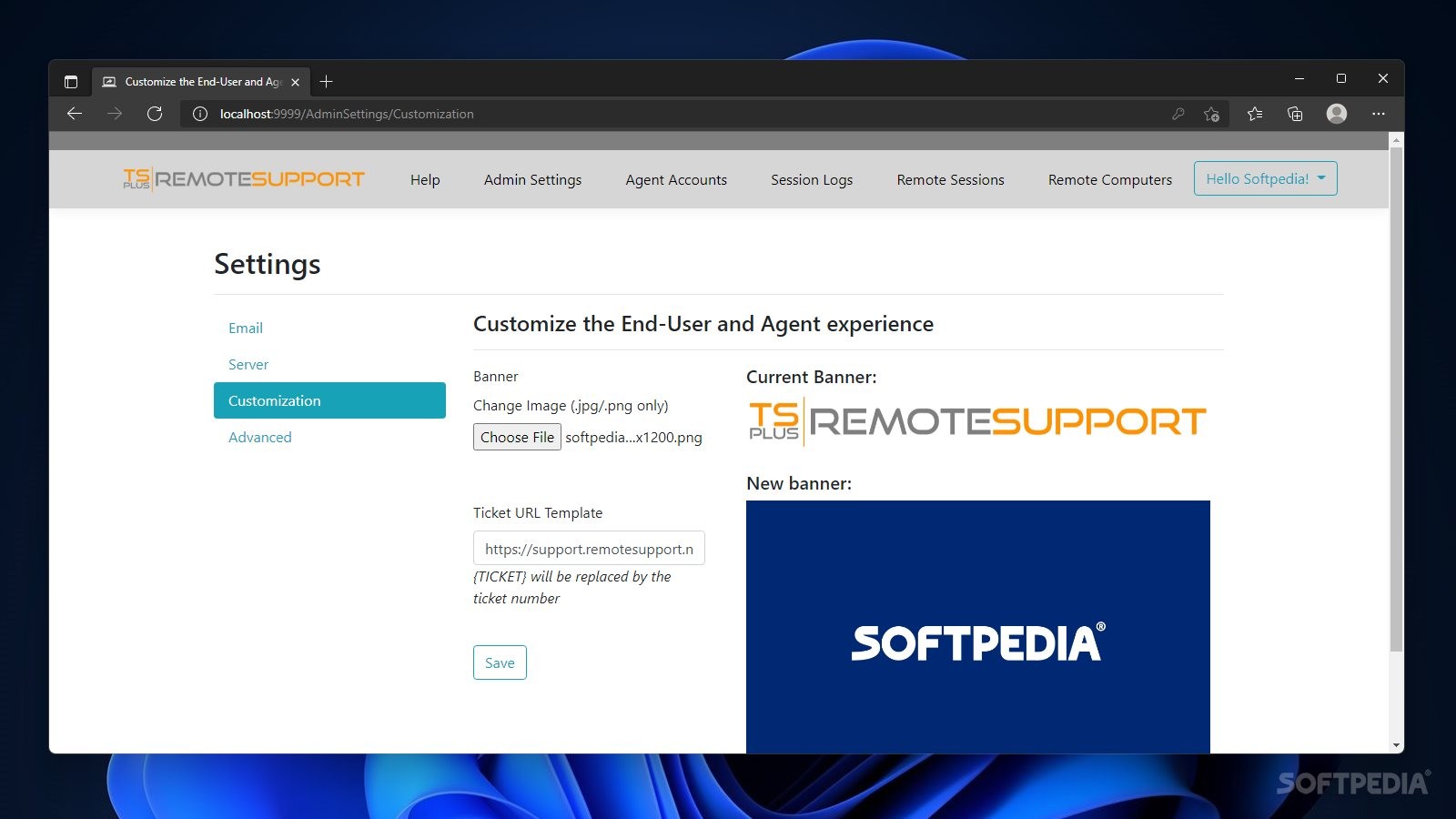Open the site information icon
This screenshot has width=1456, height=819.
pos(200,114)
